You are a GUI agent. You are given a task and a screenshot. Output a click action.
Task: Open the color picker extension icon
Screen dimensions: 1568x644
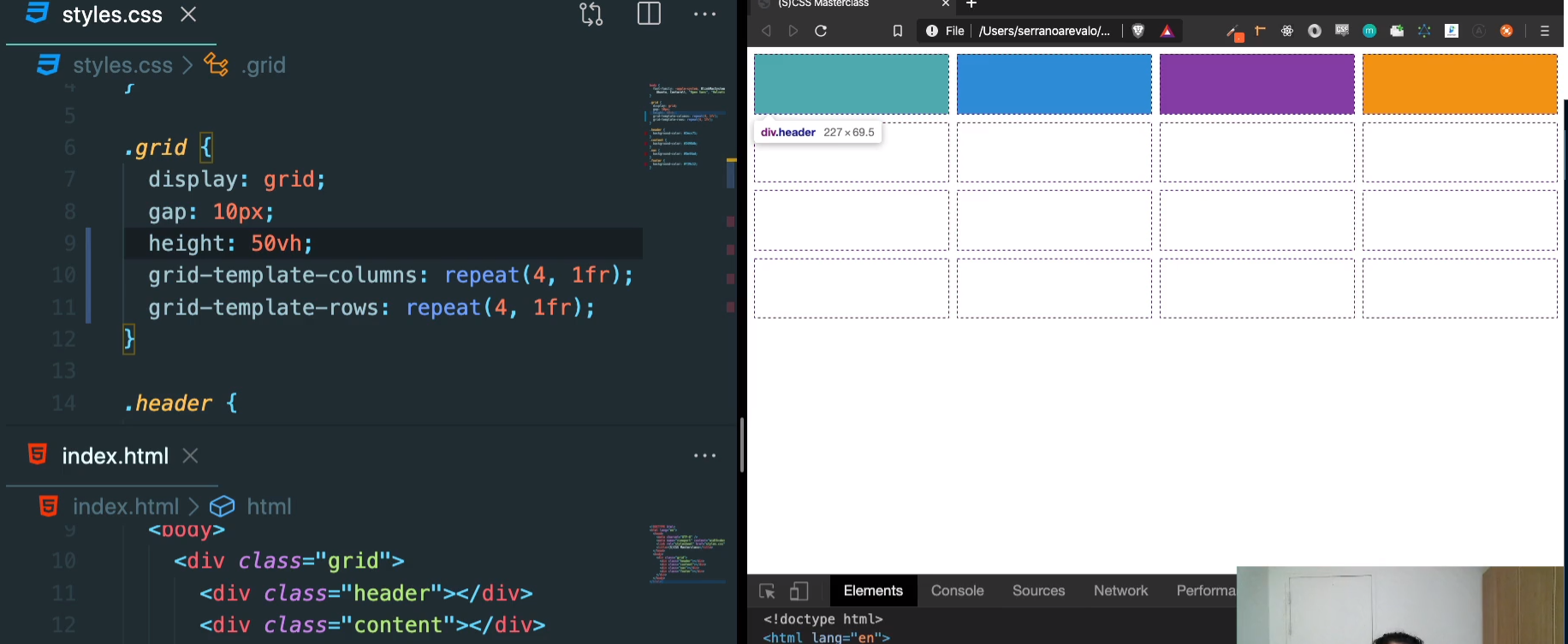[1234, 33]
